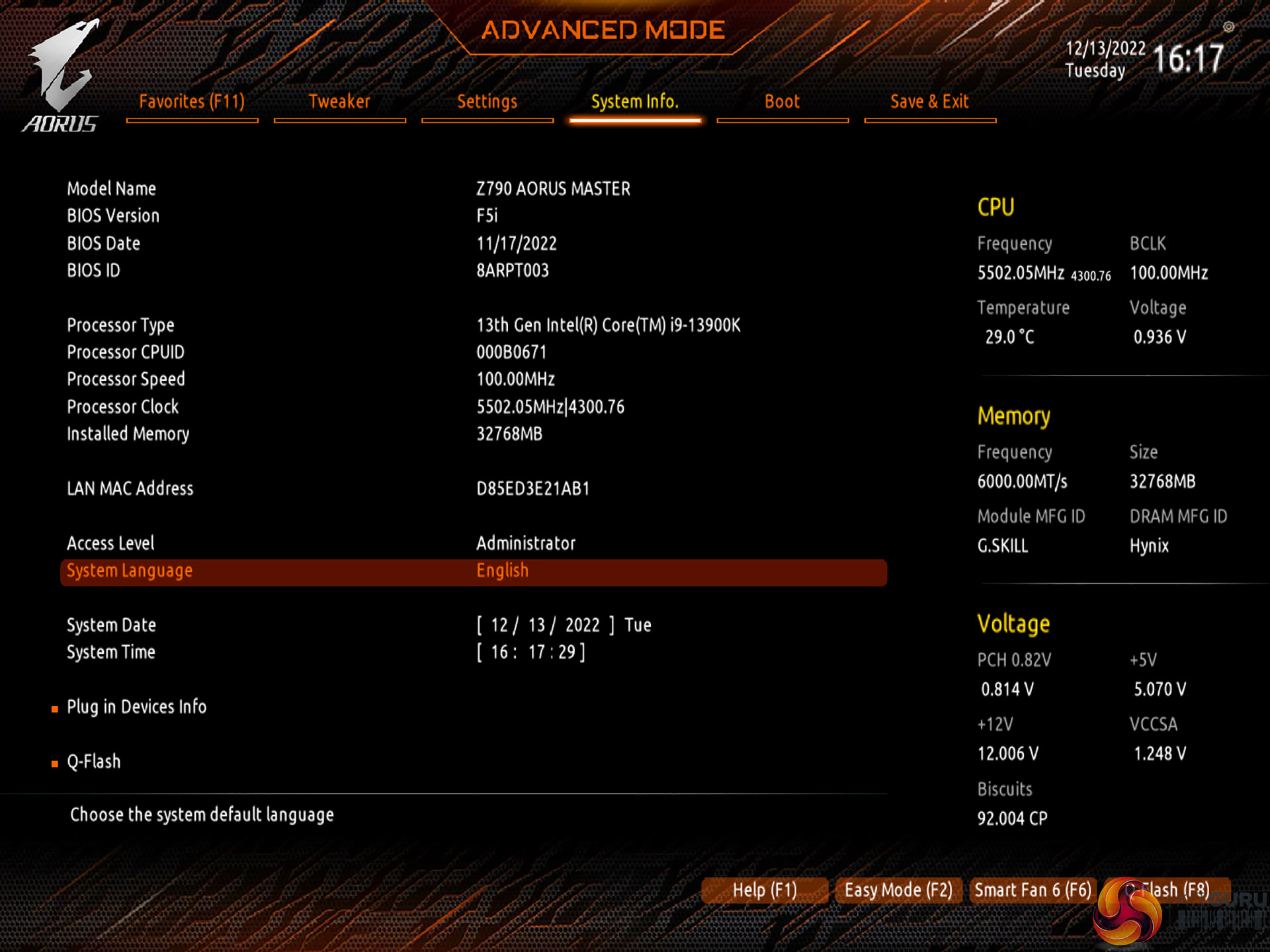
Task: Switch to the Tweaker tab
Action: [339, 102]
